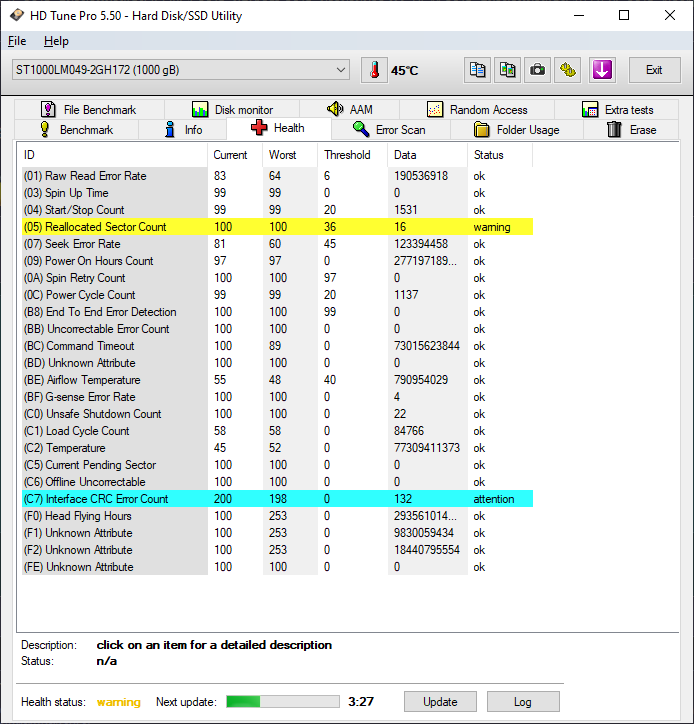The height and width of the screenshot is (724, 694).
Task: Switch to the Extra tests tab
Action: [x=617, y=109]
